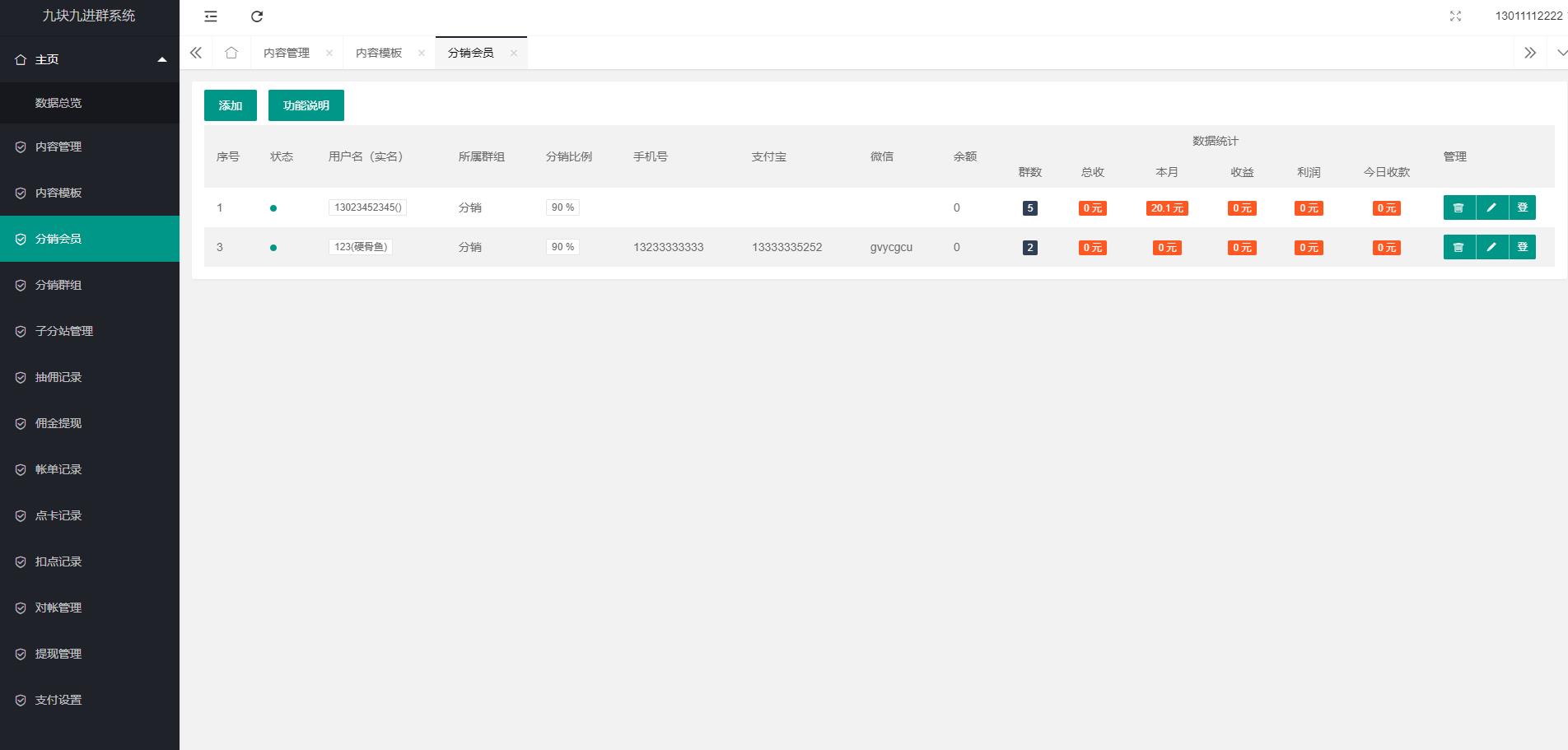Click the refresh icon in top bar
The image size is (1568, 750).
coord(257,16)
